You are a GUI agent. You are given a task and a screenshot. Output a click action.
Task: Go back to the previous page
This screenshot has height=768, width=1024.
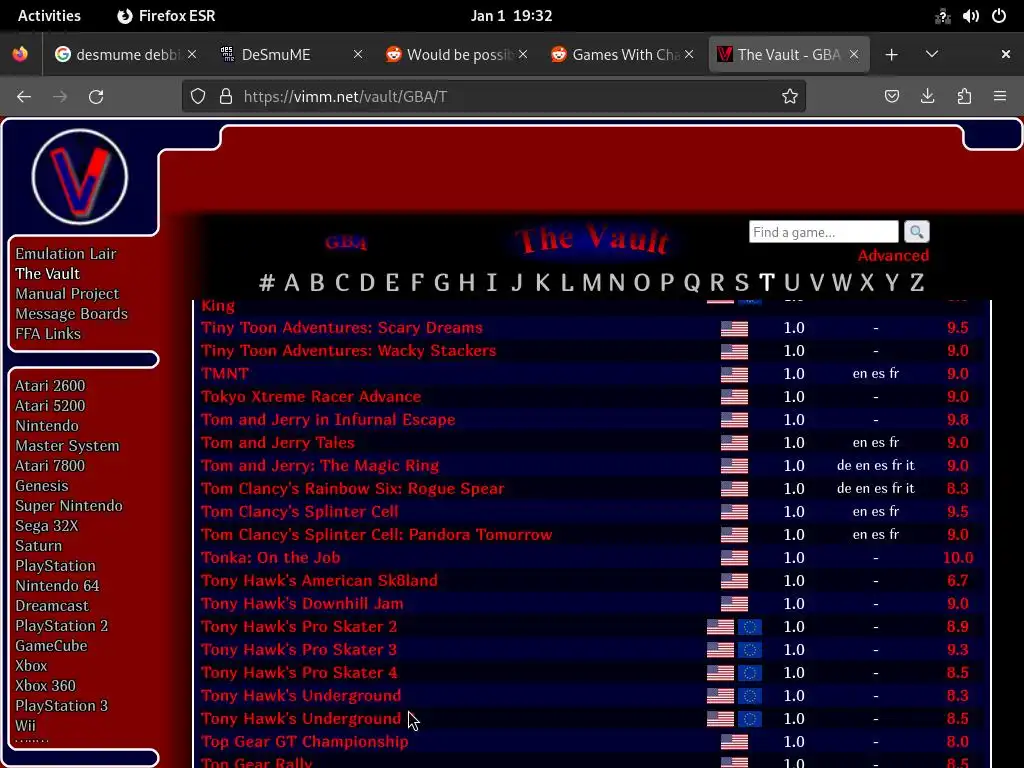[24, 97]
